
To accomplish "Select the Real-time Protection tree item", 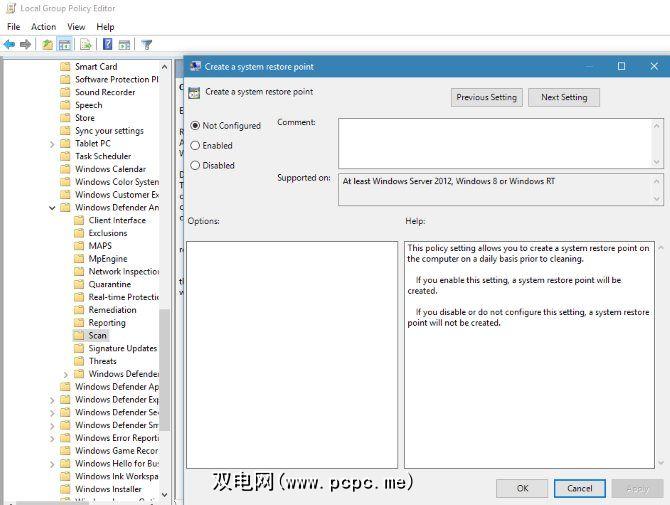I will [x=124, y=297].
